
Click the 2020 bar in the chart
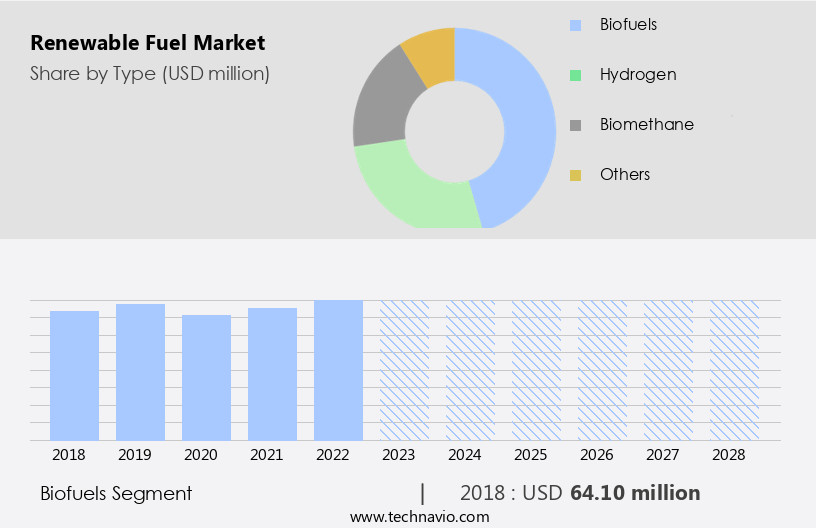point(207,377)
